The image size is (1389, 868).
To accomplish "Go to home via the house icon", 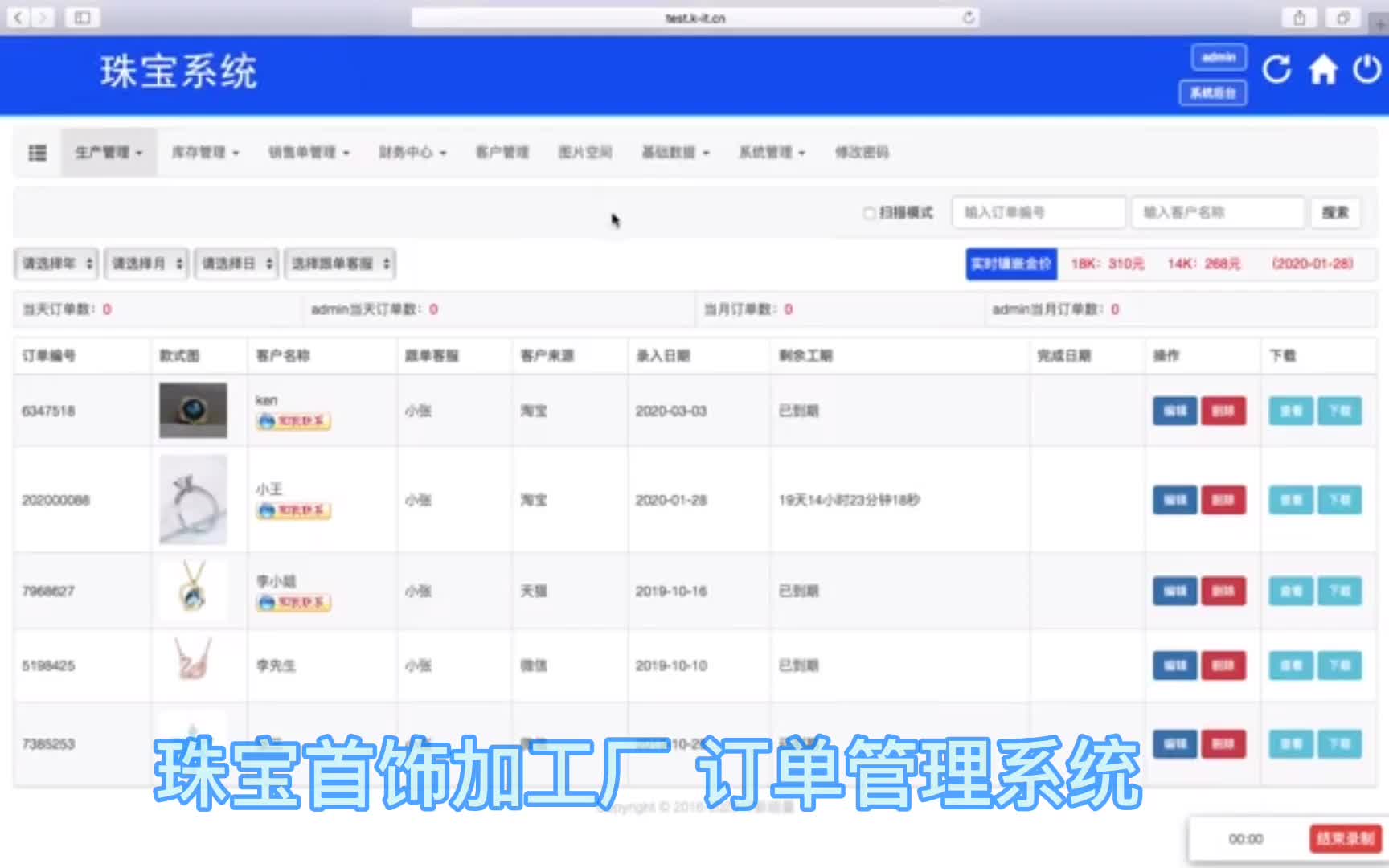I will (1323, 70).
